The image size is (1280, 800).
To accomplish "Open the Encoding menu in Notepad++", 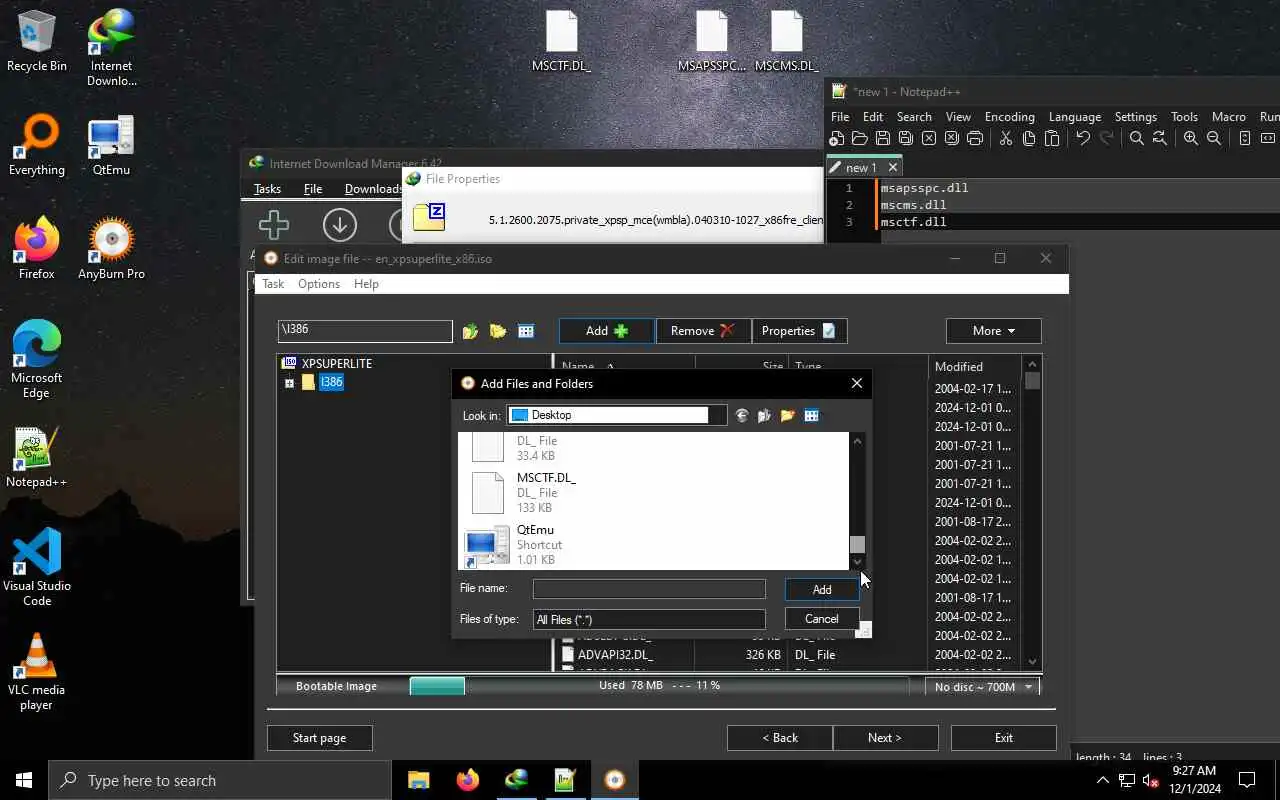I will pyautogui.click(x=1010, y=117).
